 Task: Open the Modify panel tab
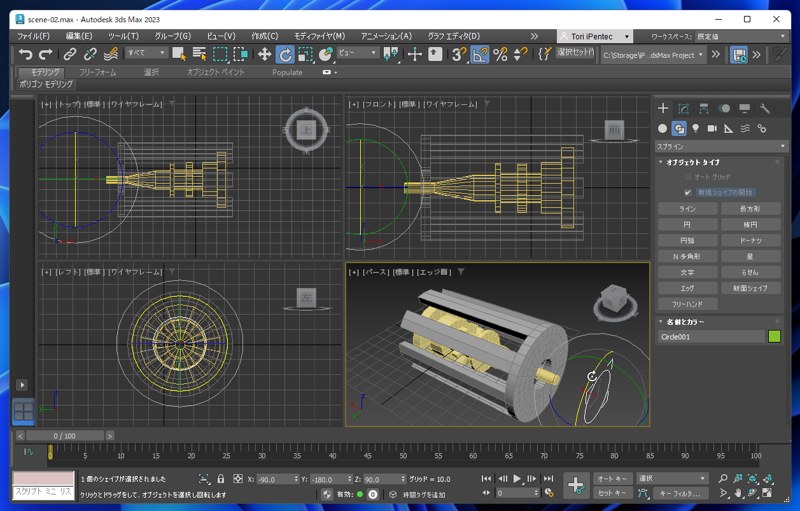[x=683, y=108]
